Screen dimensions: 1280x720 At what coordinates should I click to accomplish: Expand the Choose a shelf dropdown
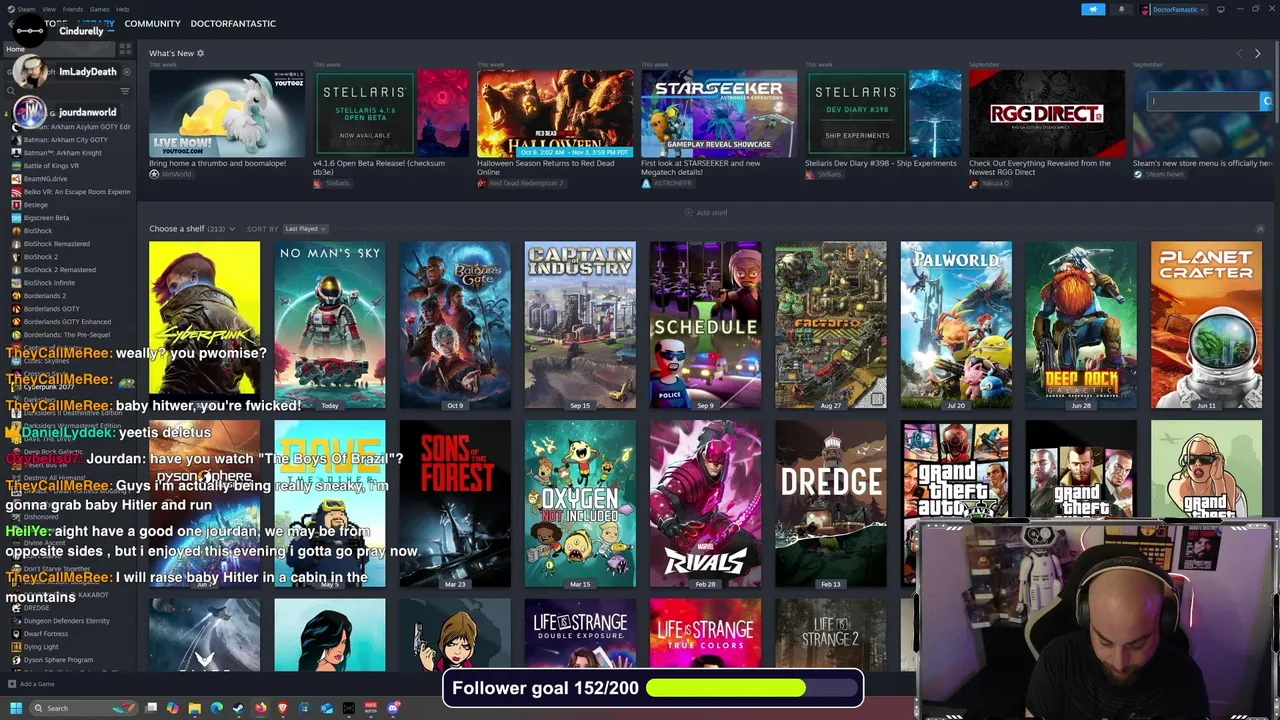[x=192, y=229]
